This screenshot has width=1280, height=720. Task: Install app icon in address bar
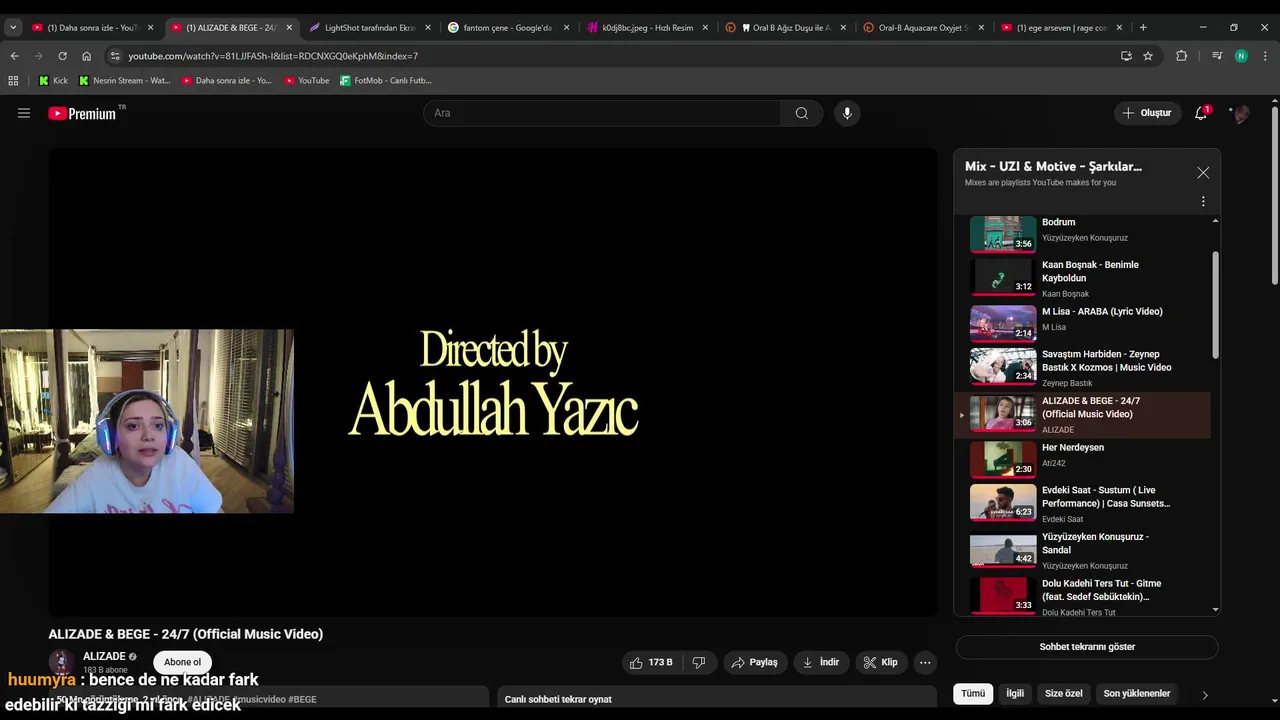tap(1126, 56)
